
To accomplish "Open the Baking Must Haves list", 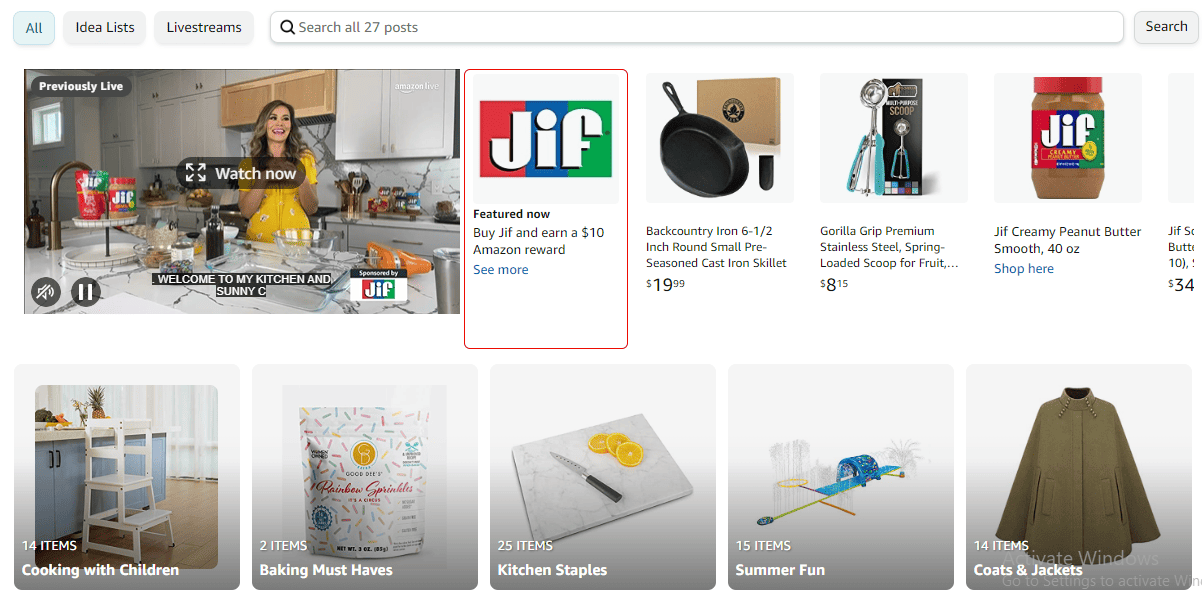I will 365,477.
